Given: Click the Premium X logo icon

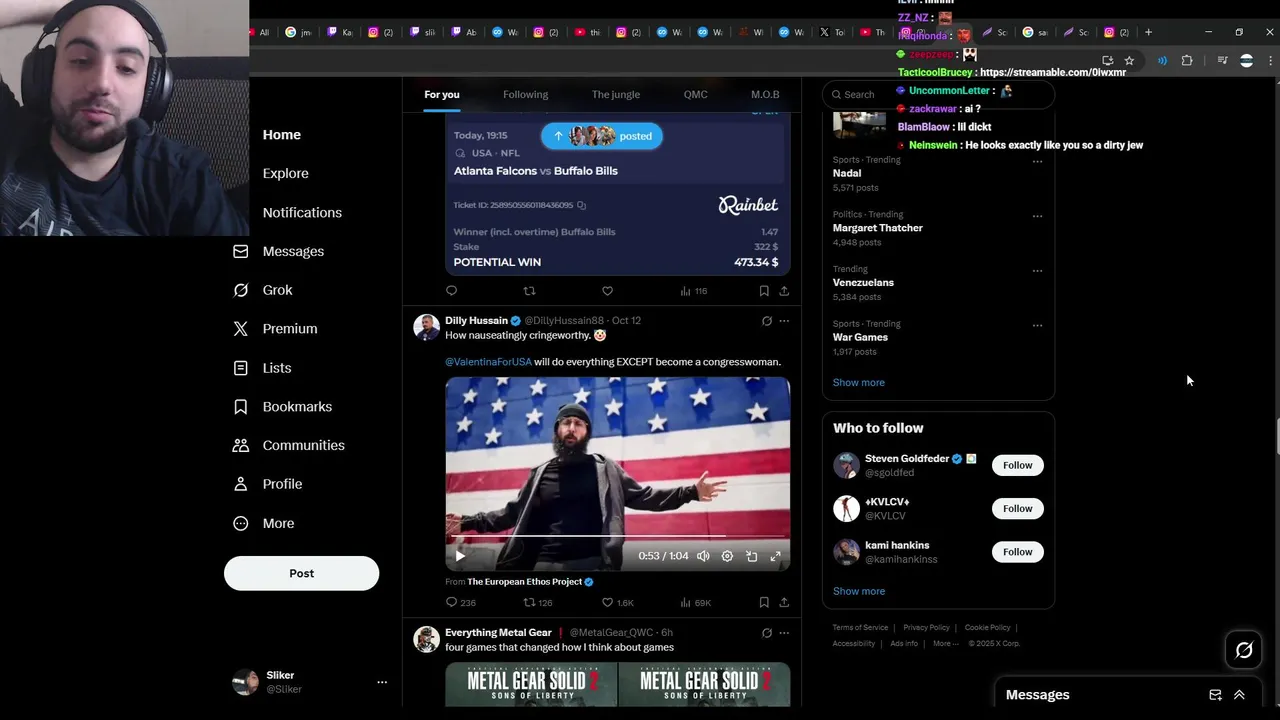Looking at the screenshot, I should (240, 328).
